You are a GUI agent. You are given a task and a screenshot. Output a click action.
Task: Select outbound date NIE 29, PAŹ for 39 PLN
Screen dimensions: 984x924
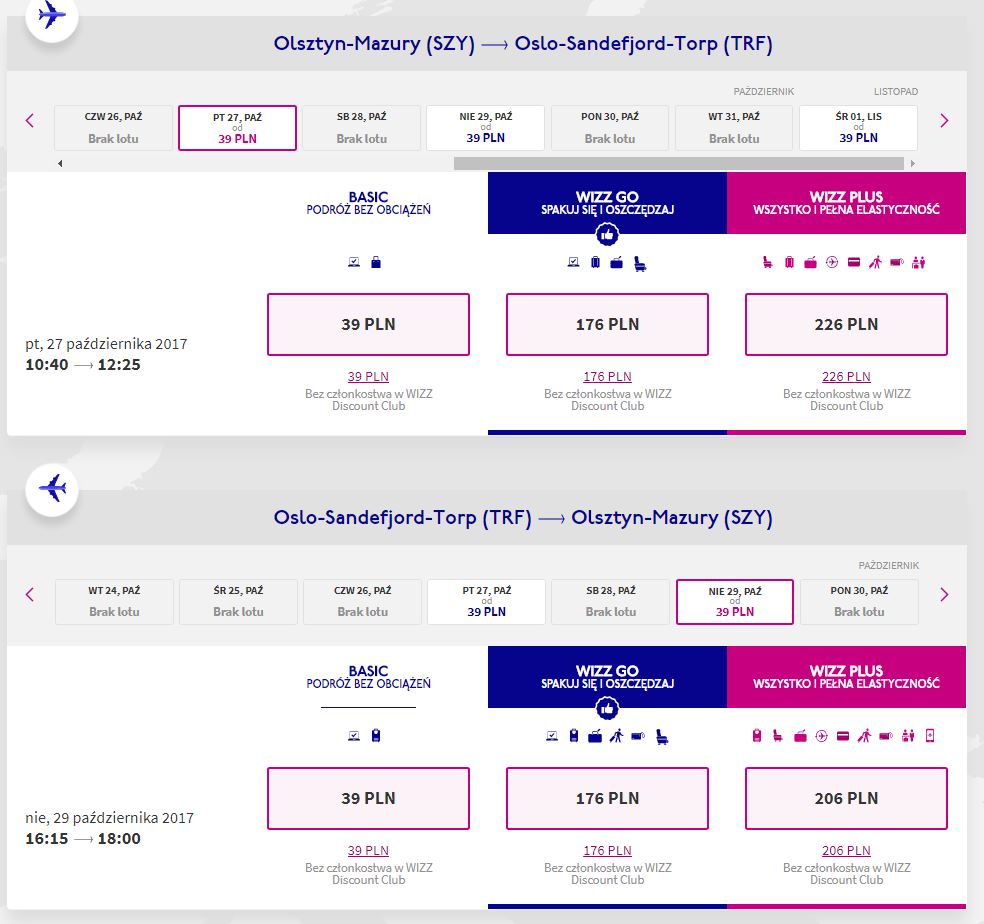pos(485,128)
